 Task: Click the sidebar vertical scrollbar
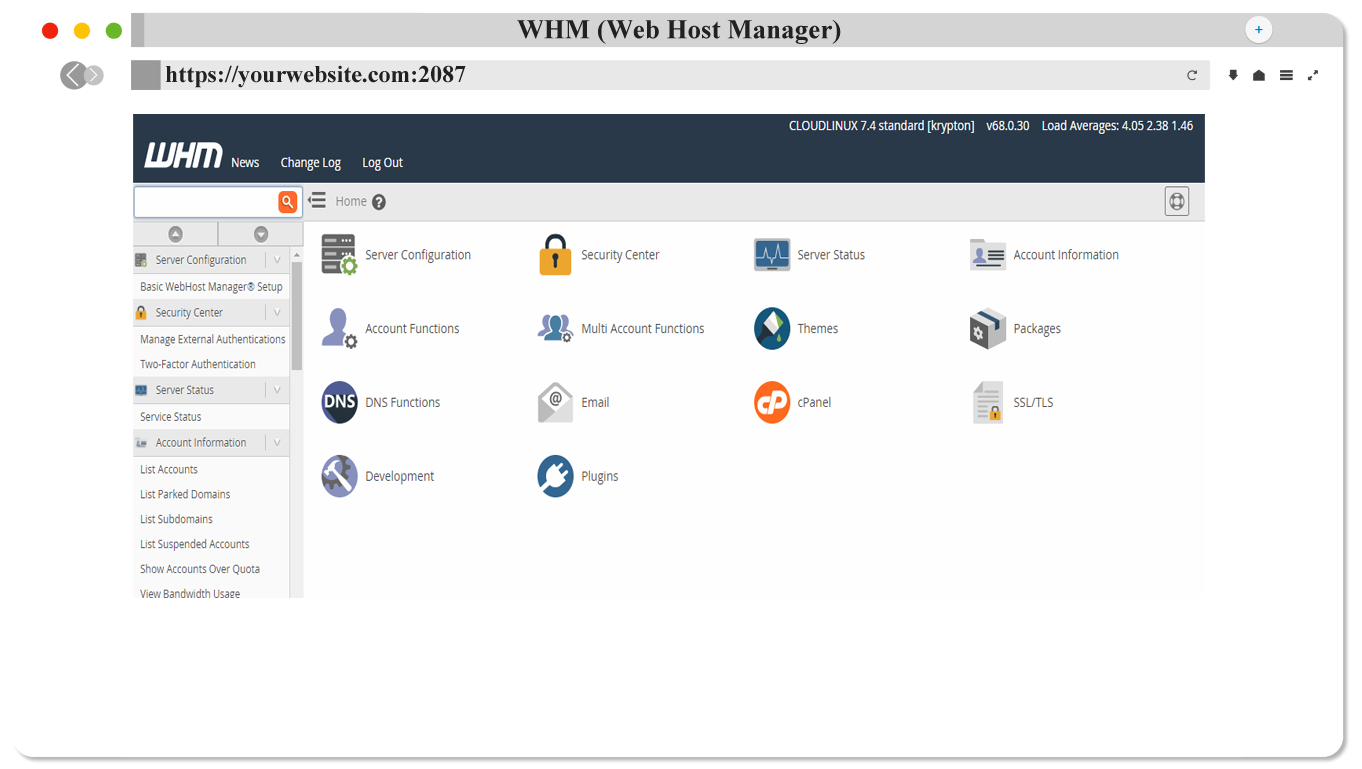click(x=296, y=317)
